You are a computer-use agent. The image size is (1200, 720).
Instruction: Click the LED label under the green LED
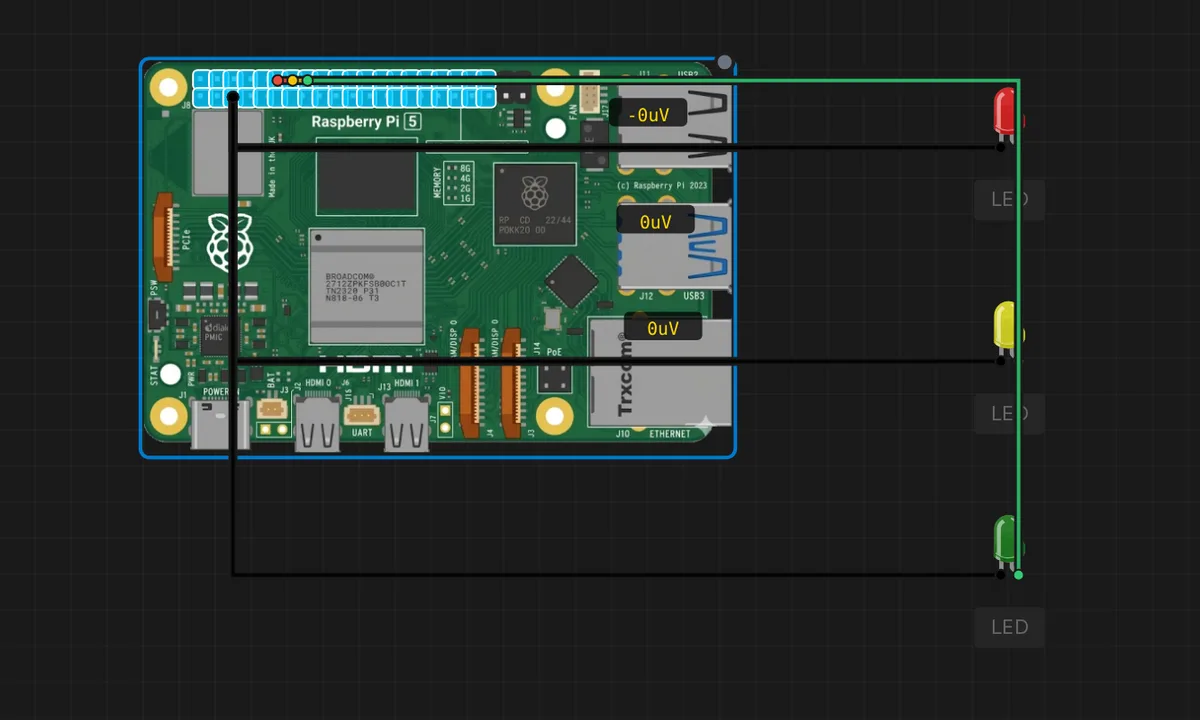[x=1009, y=627]
